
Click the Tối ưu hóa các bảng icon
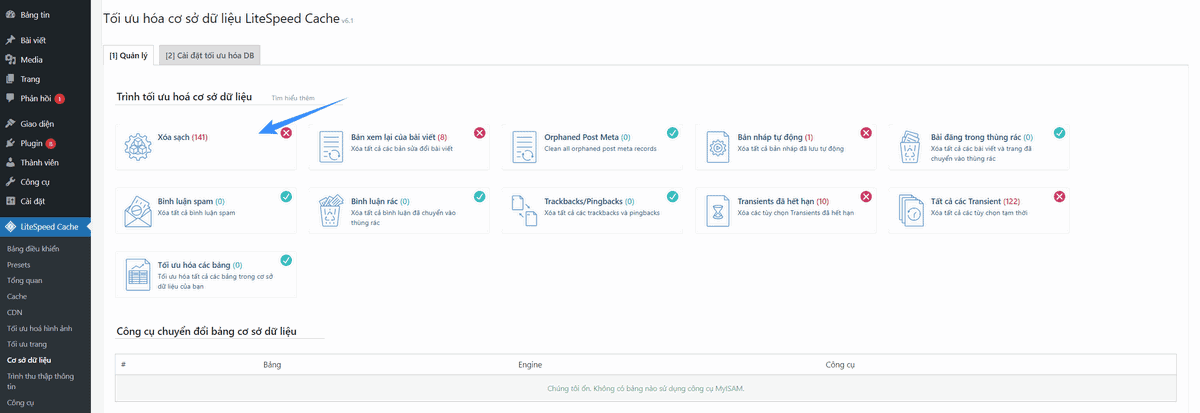coord(137,276)
